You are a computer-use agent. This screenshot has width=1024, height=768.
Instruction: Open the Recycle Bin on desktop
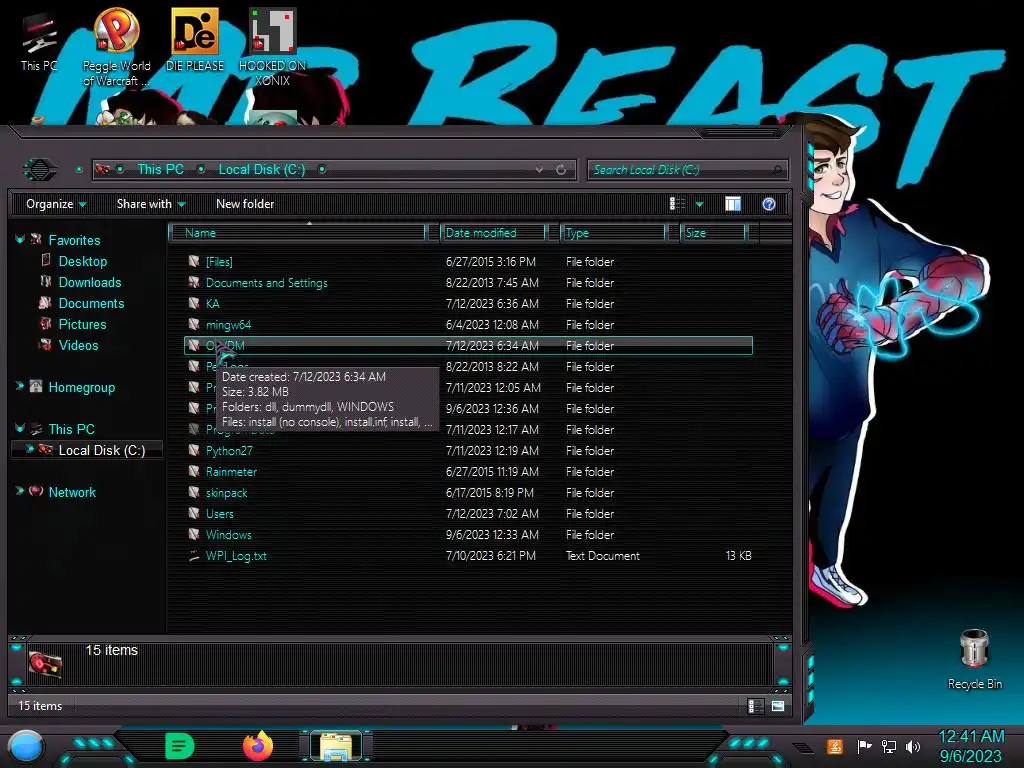[x=974, y=658]
